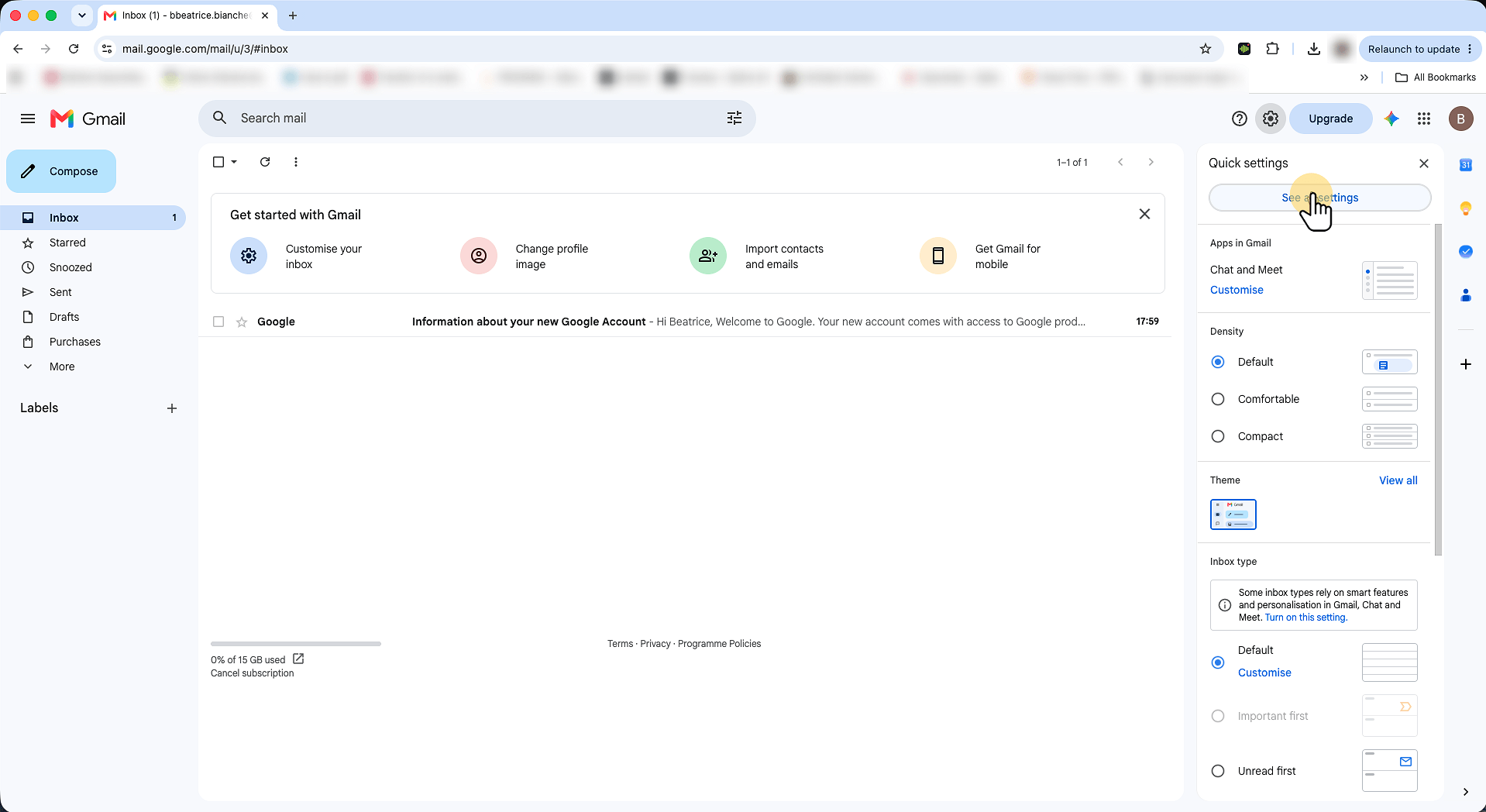The height and width of the screenshot is (812, 1486).
Task: Star the Google welcome email
Action: [x=242, y=322]
